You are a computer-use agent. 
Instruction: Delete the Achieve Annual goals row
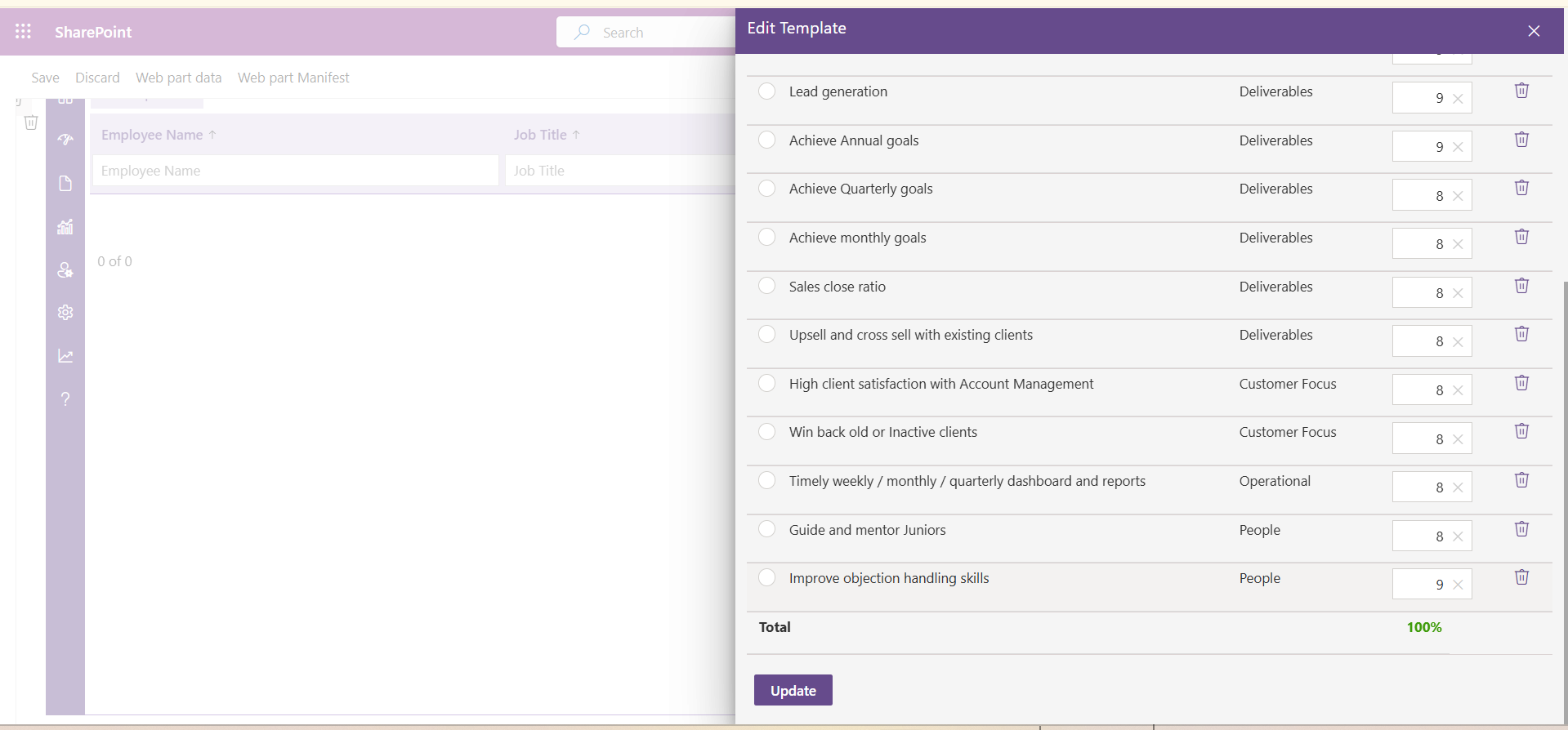[x=1521, y=140]
